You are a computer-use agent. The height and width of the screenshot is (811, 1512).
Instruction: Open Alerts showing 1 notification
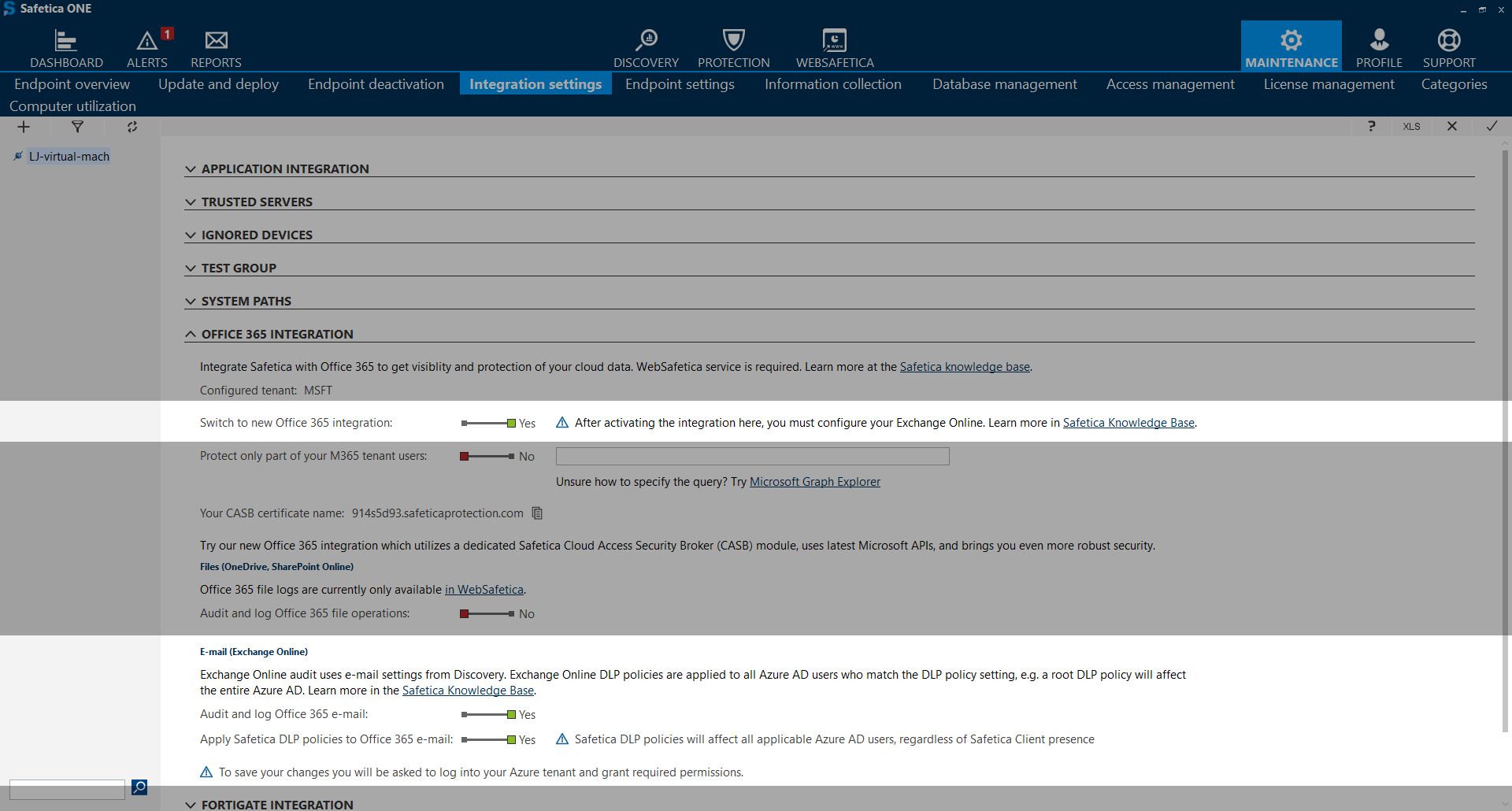tap(147, 47)
